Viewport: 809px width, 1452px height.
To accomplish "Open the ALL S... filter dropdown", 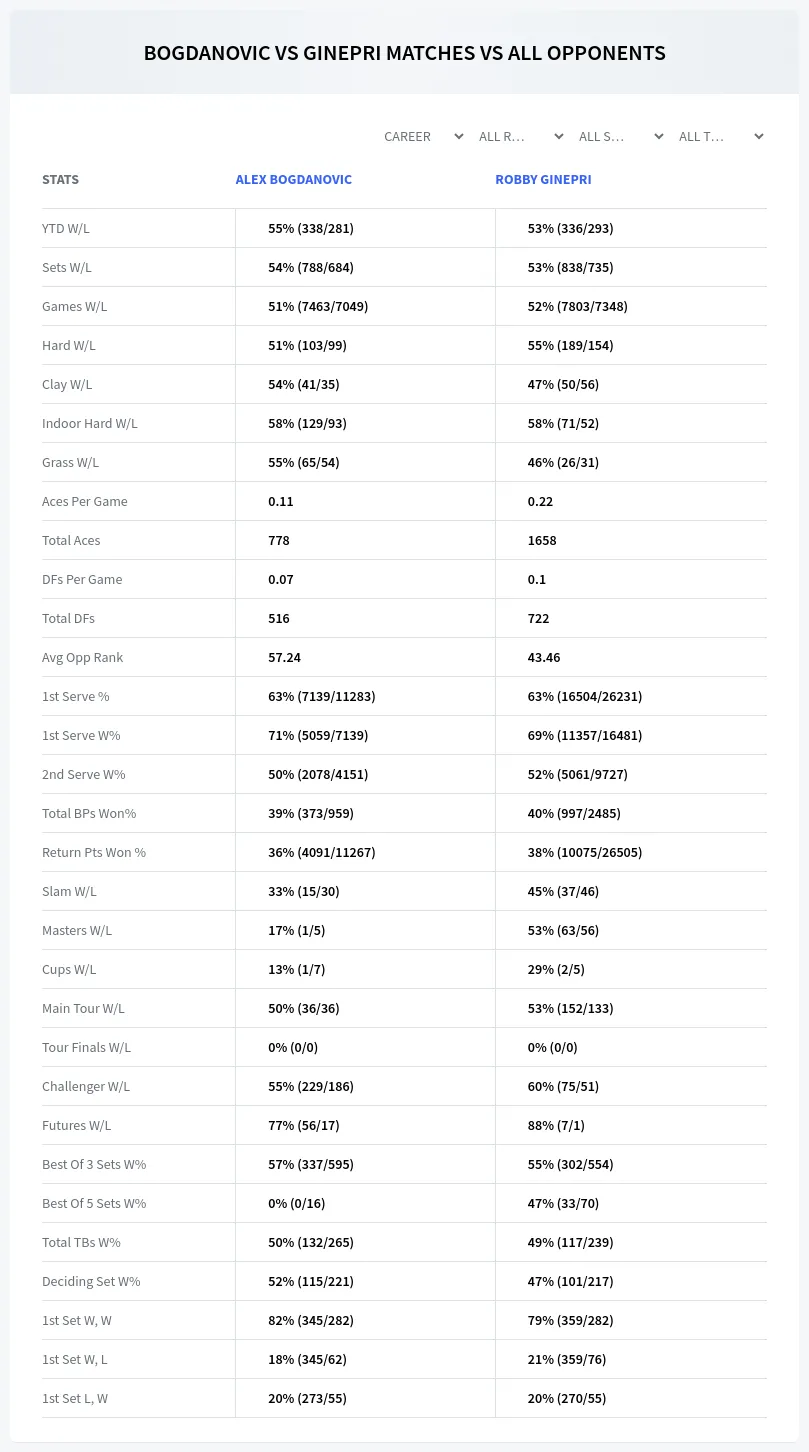I will pos(620,136).
